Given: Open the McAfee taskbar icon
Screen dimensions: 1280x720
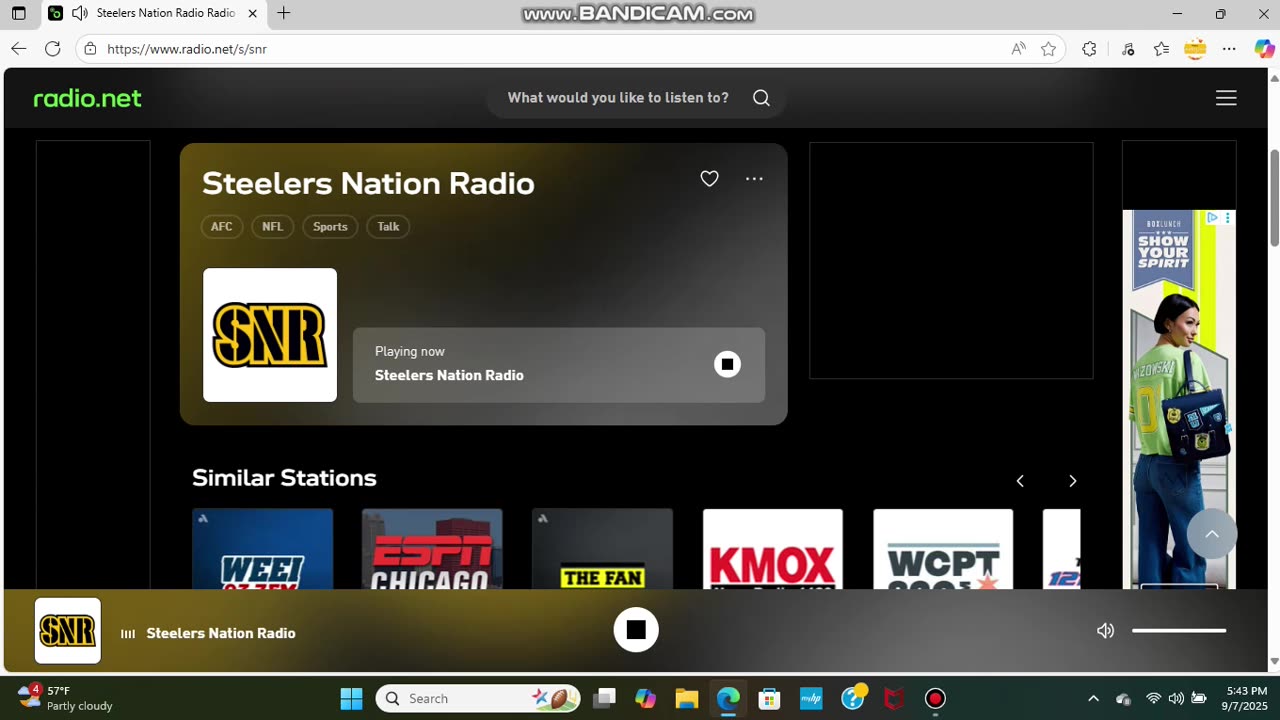Looking at the screenshot, I should (x=894, y=698).
